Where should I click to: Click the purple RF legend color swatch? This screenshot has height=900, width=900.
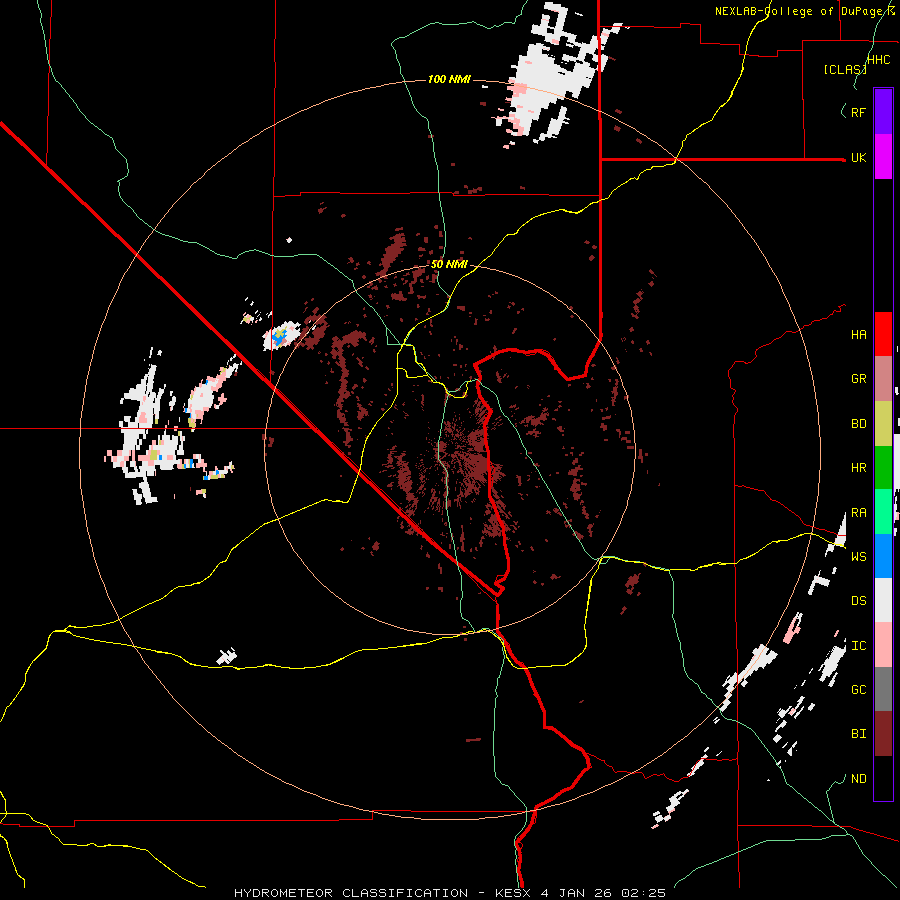tap(883, 112)
